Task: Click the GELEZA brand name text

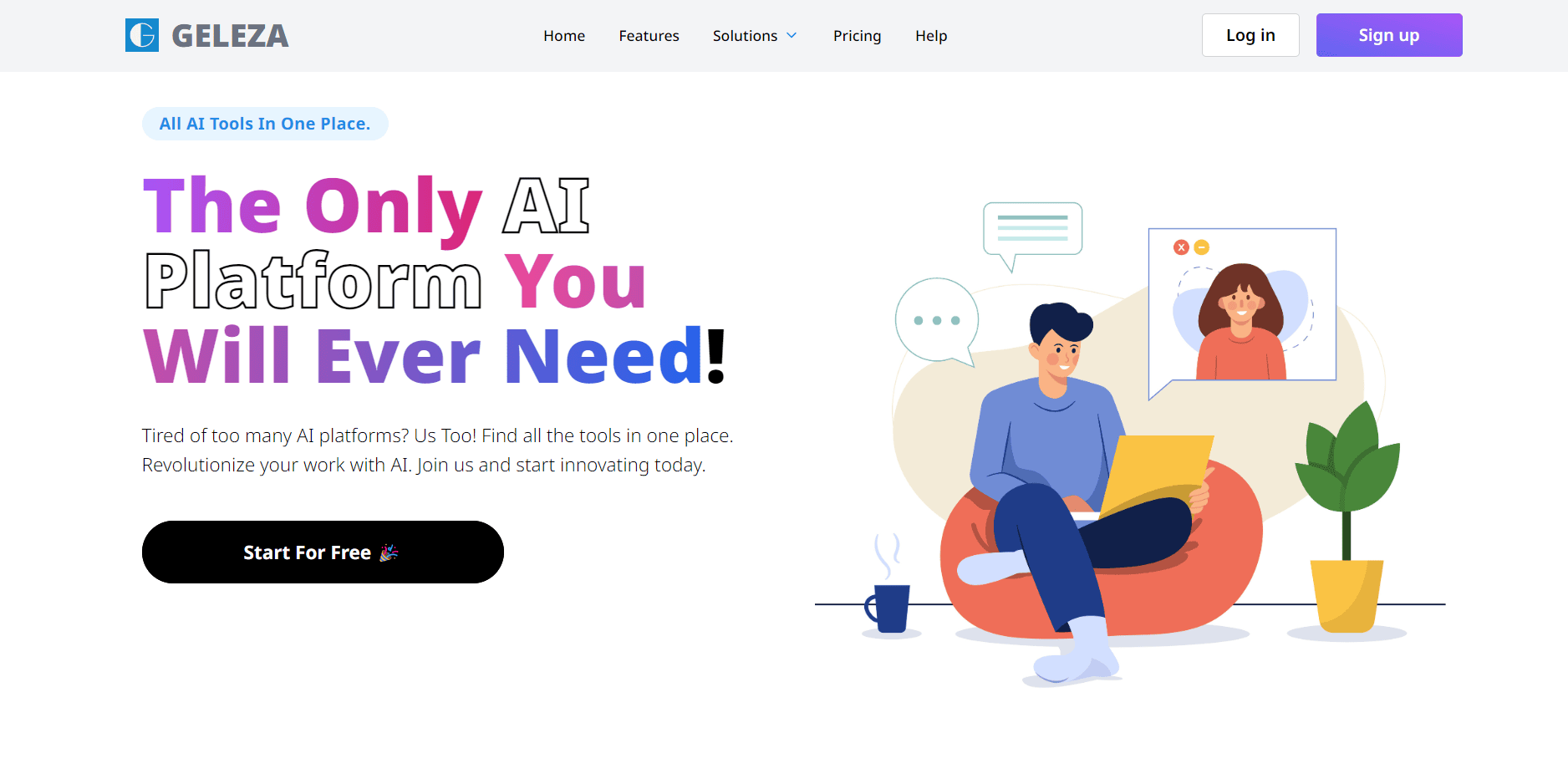Action: click(x=230, y=36)
